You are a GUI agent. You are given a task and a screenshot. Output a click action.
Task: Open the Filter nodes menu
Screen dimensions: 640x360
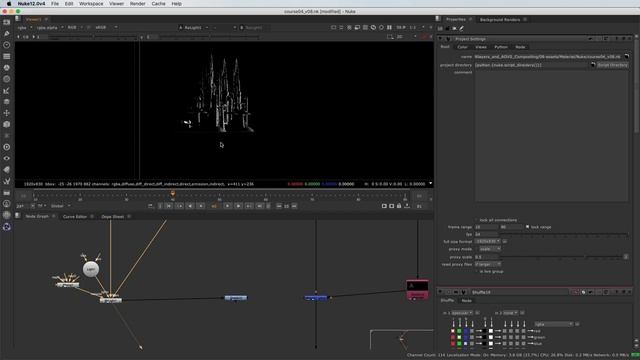point(7,79)
